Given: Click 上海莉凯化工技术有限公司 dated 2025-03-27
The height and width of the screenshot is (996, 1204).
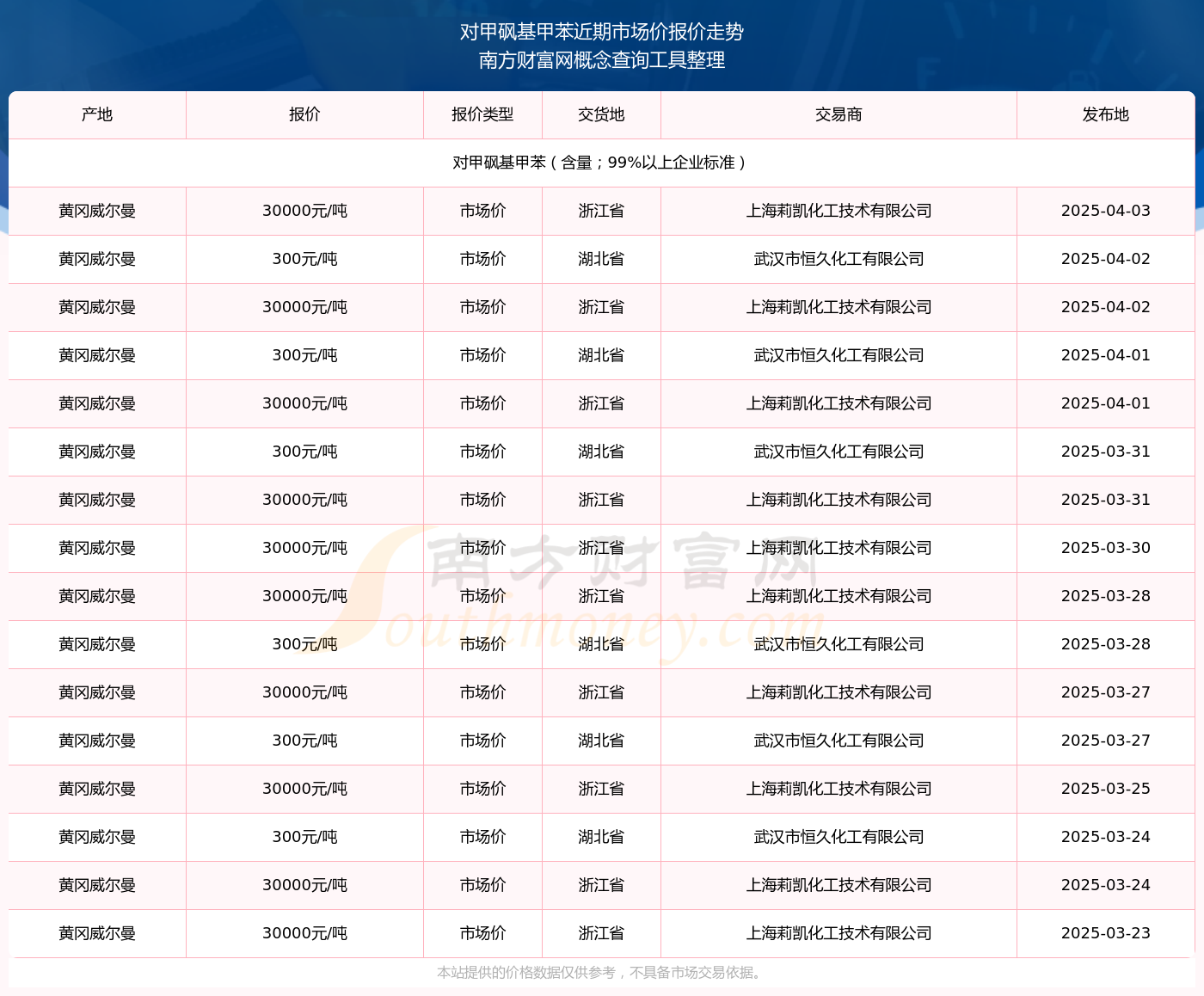Looking at the screenshot, I should (838, 692).
